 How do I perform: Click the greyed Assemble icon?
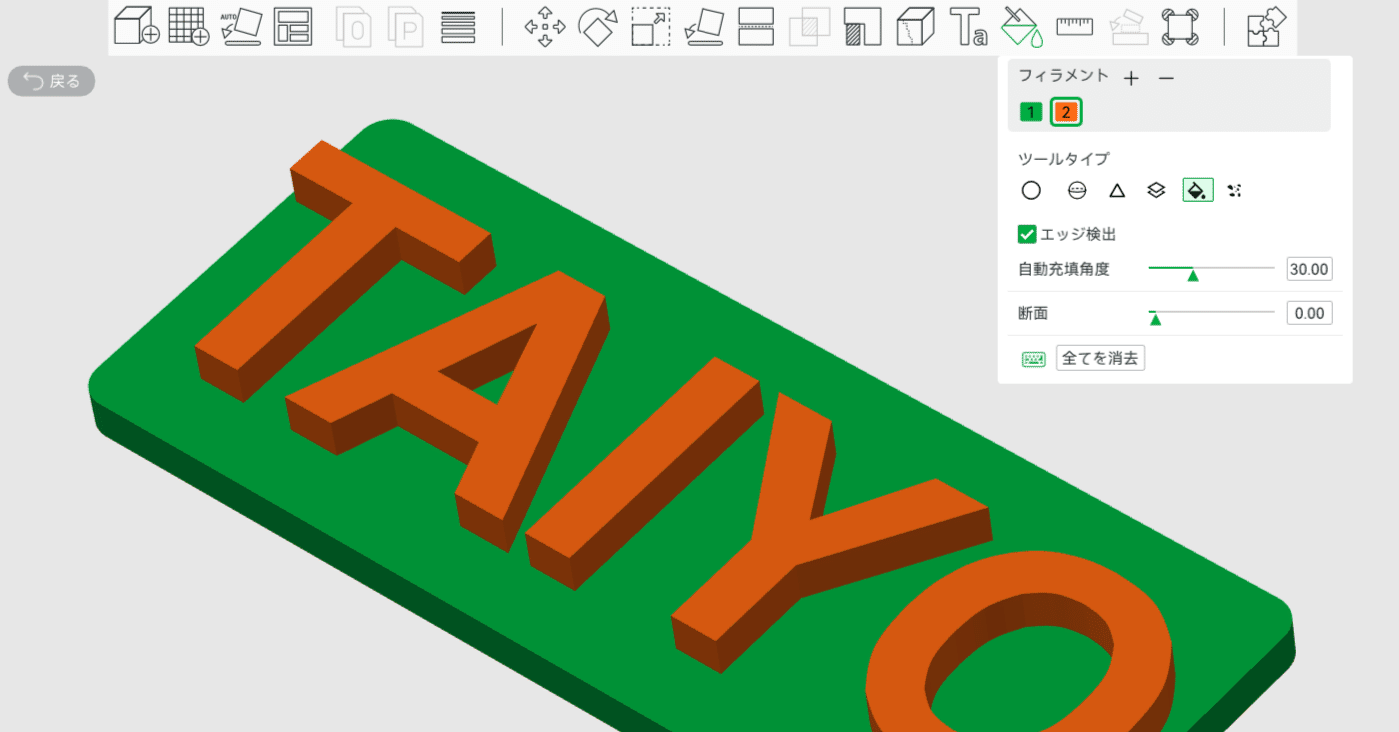pyautogui.click(x=1128, y=27)
